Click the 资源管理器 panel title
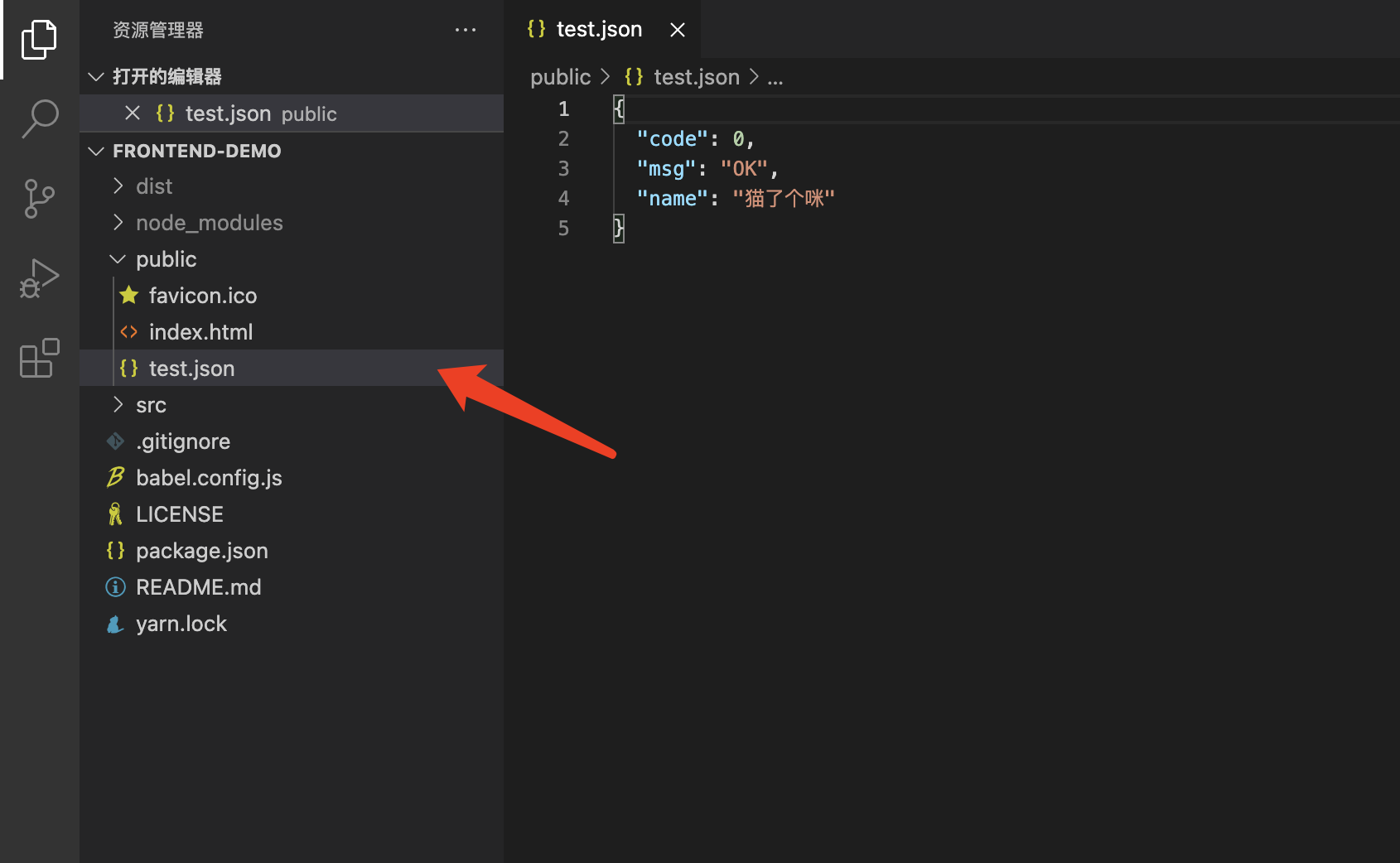This screenshot has height=863, width=1400. (158, 30)
